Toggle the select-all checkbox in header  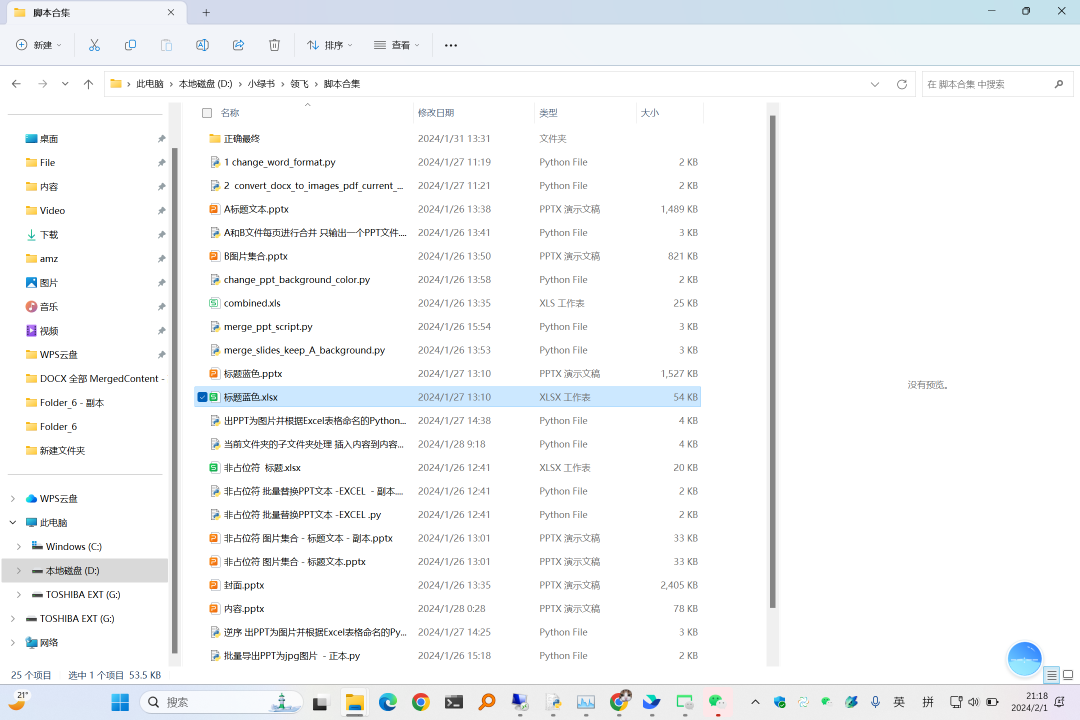pyautogui.click(x=207, y=113)
